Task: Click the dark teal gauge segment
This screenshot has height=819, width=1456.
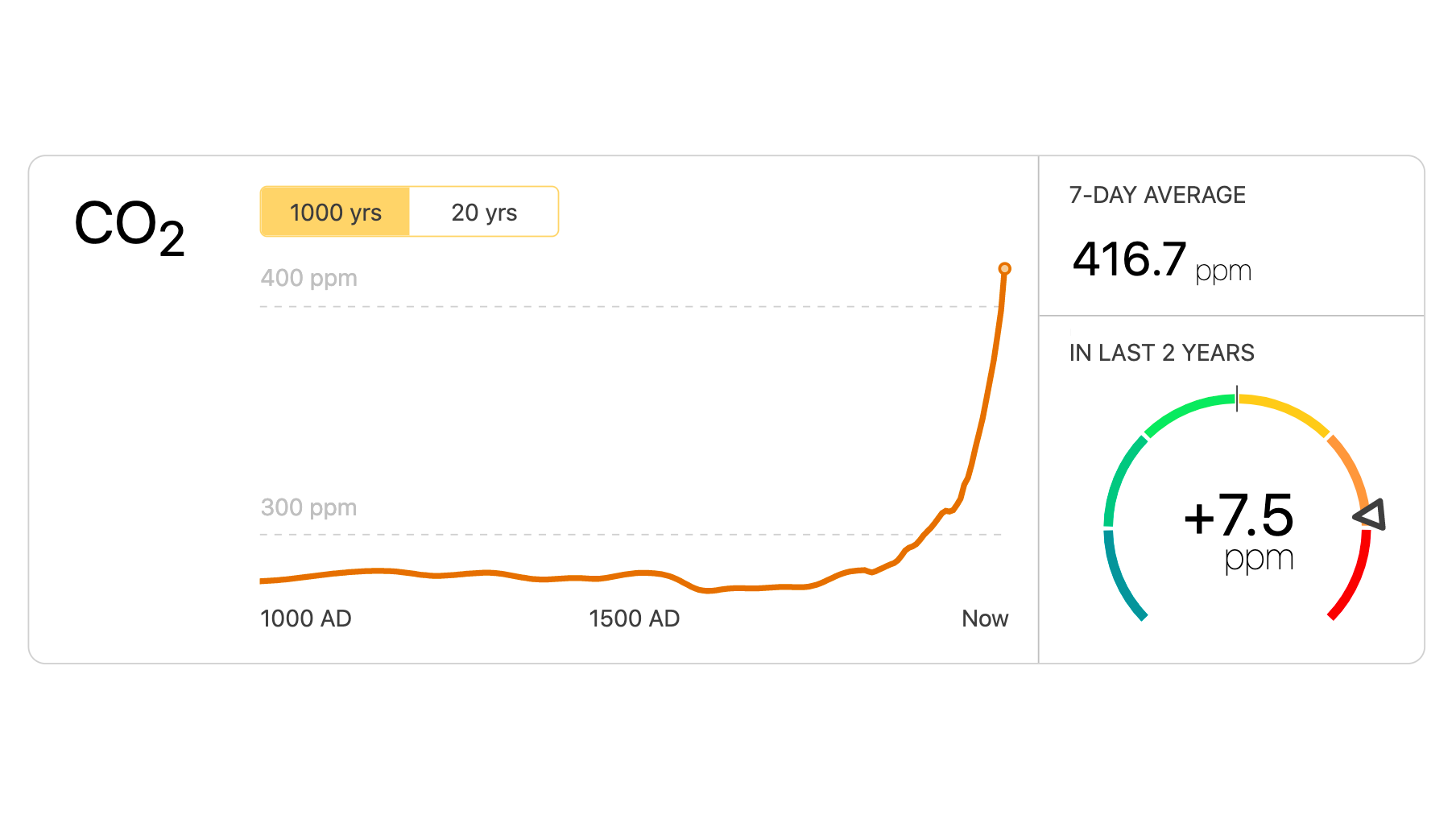Action: (x=1120, y=578)
